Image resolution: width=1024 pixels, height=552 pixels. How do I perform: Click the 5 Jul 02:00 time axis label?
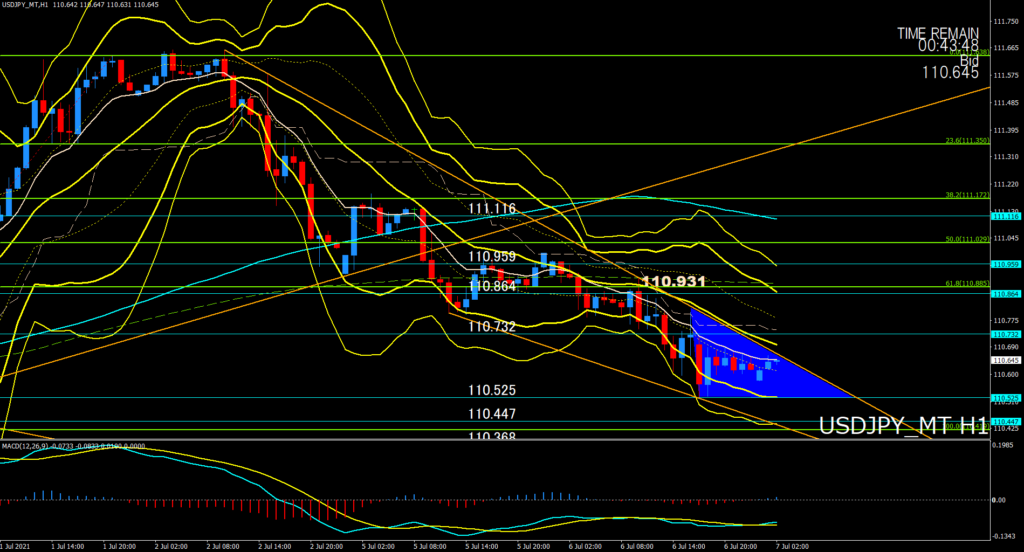point(378,546)
